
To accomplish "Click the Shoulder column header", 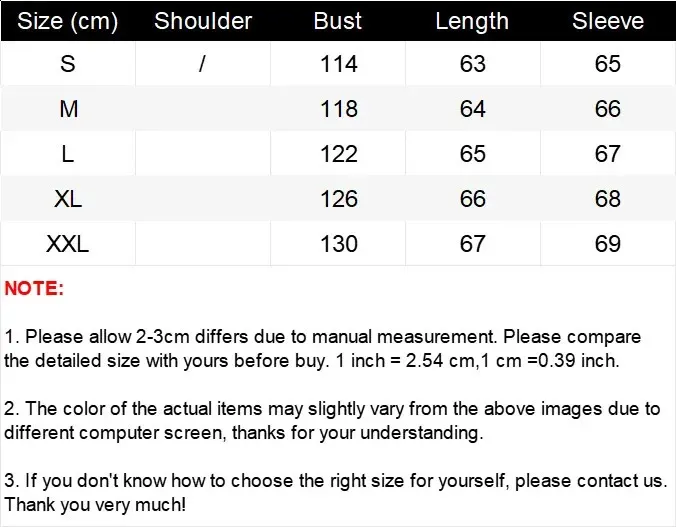I will coord(203,21).
